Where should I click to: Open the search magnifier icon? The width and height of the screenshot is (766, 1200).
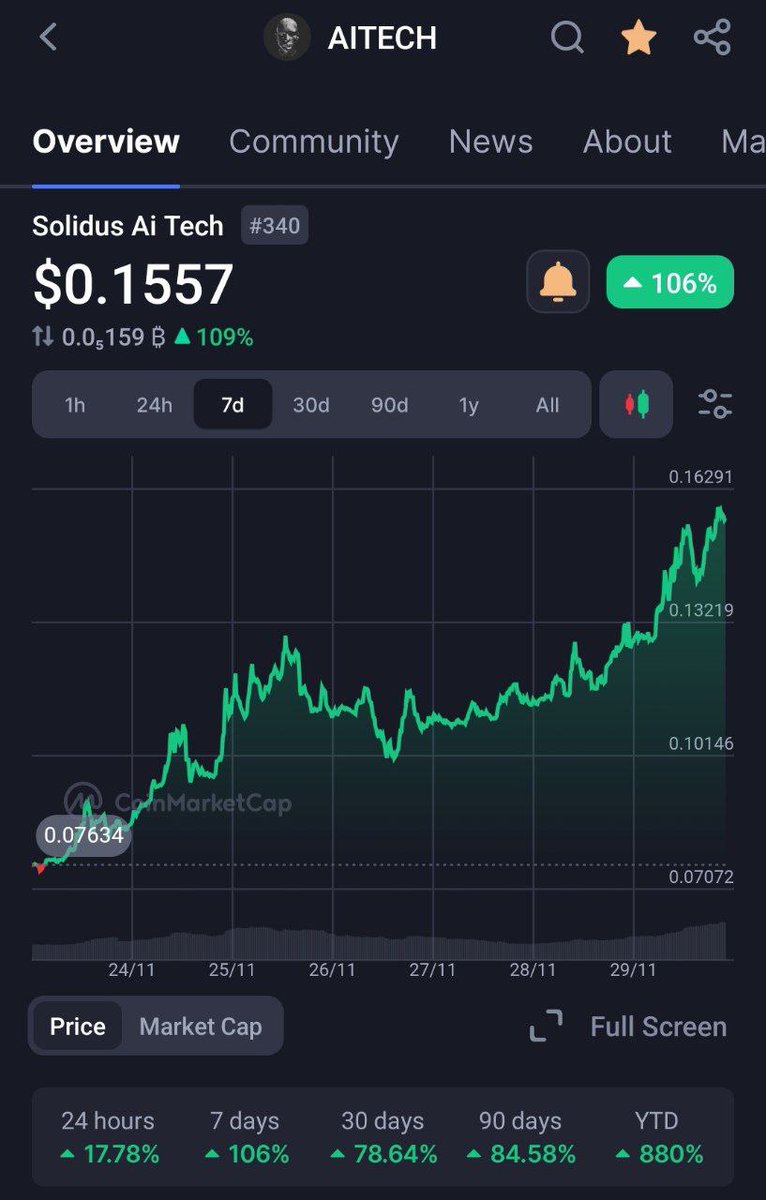(x=567, y=38)
